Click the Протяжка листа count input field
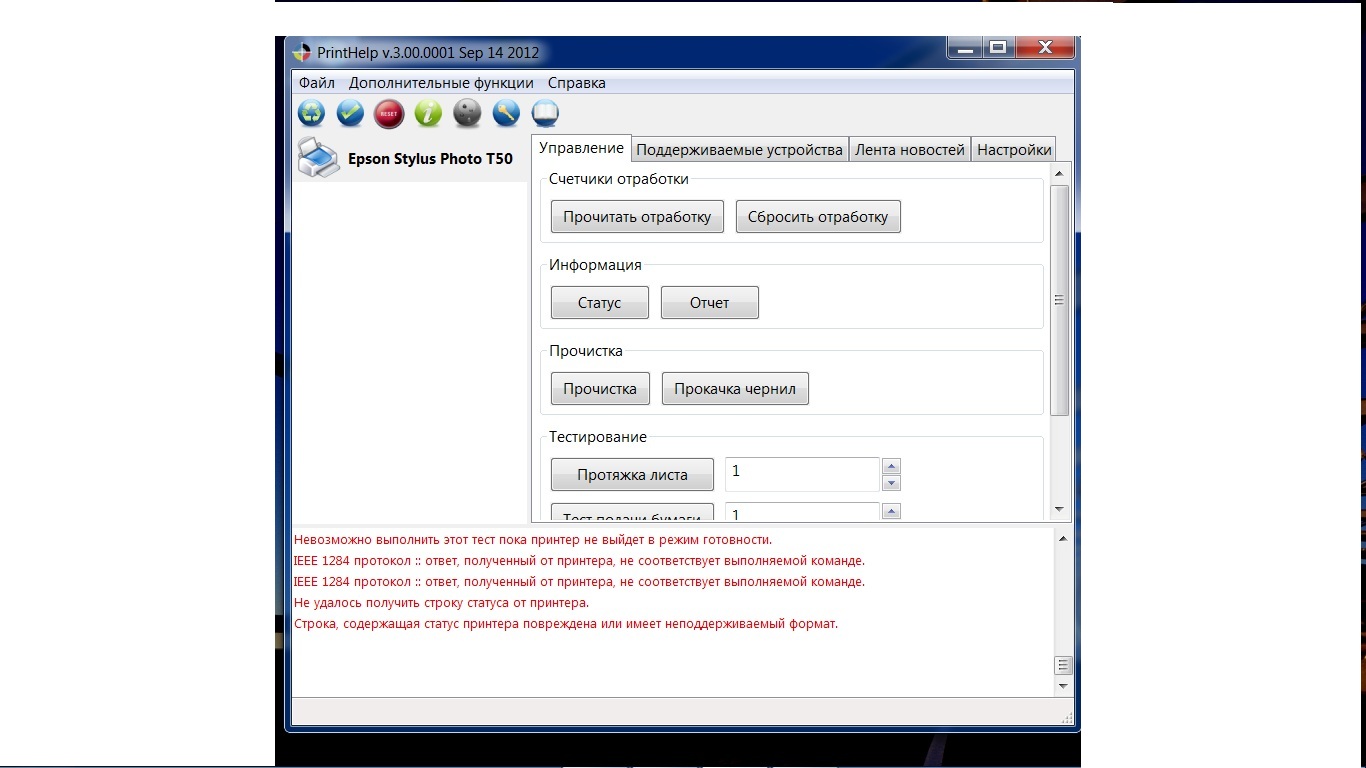This screenshot has height=768, width=1366. pyautogui.click(x=802, y=474)
